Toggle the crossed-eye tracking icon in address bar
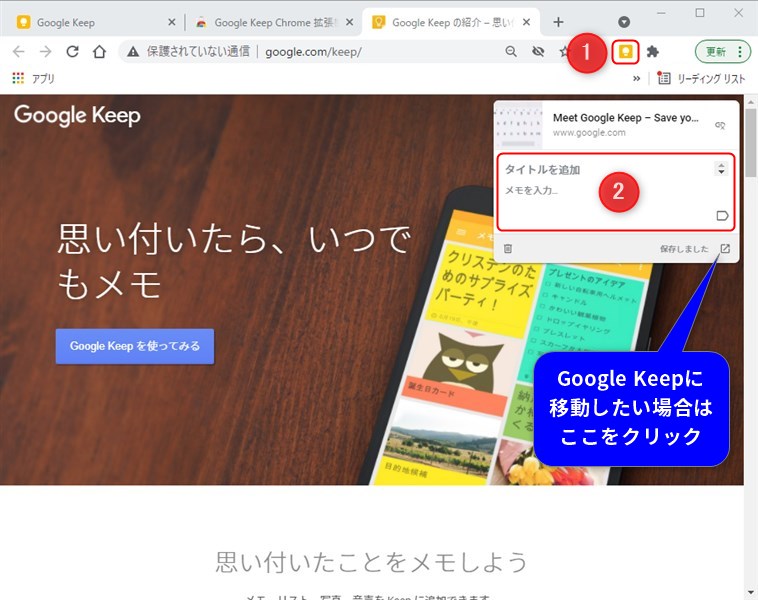The width and height of the screenshot is (758, 600). 538,52
